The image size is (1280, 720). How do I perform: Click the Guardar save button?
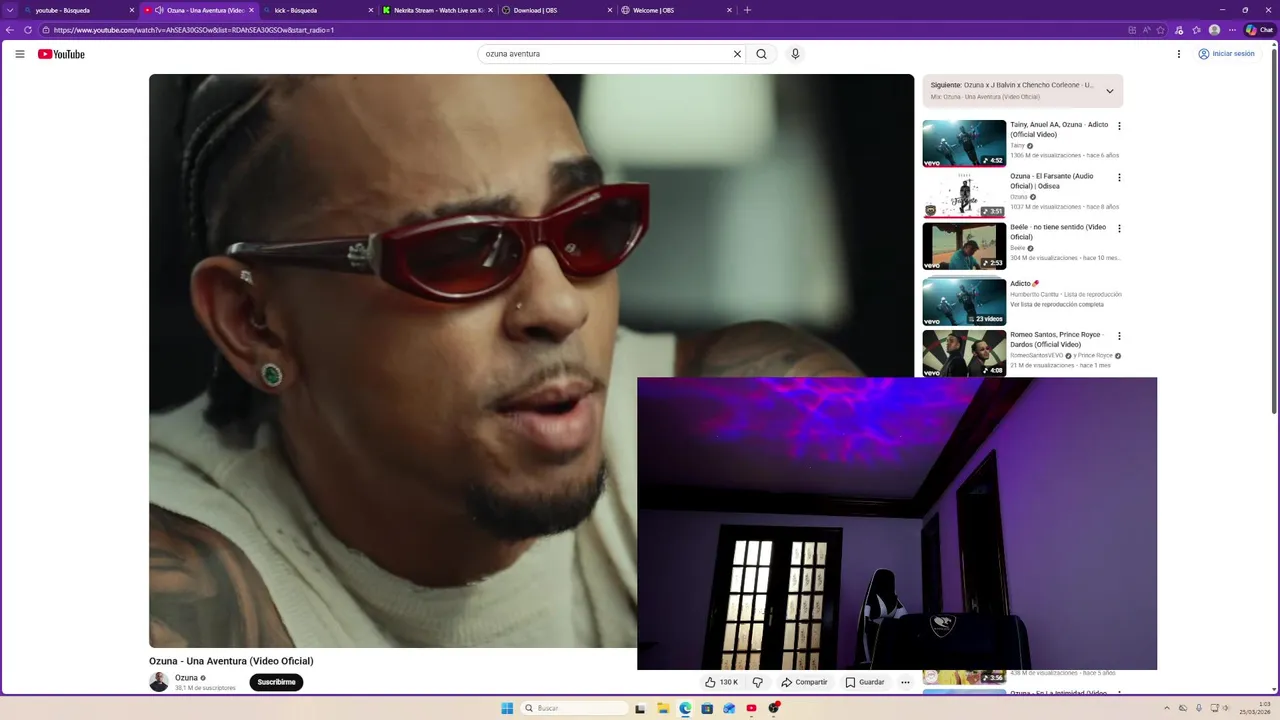point(865,682)
